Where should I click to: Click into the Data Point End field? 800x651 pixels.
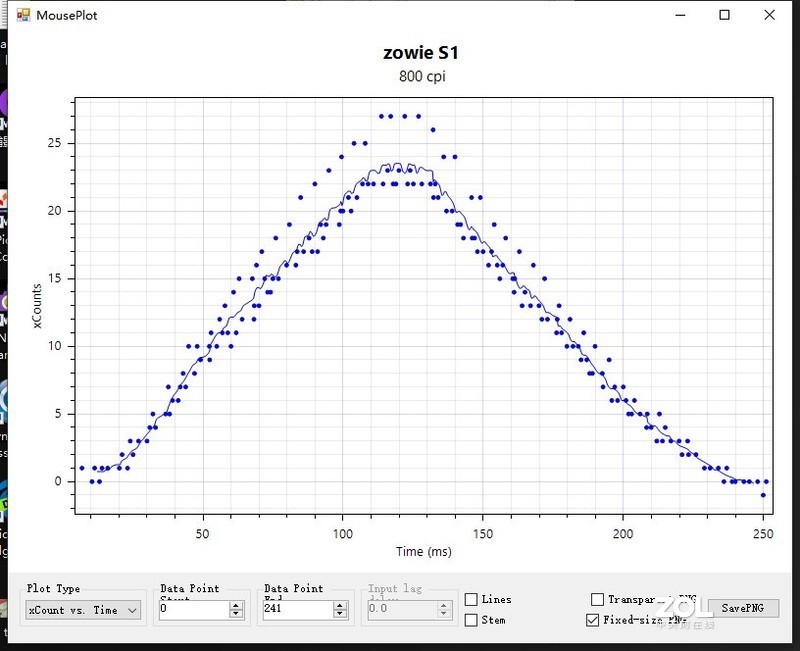(298, 609)
